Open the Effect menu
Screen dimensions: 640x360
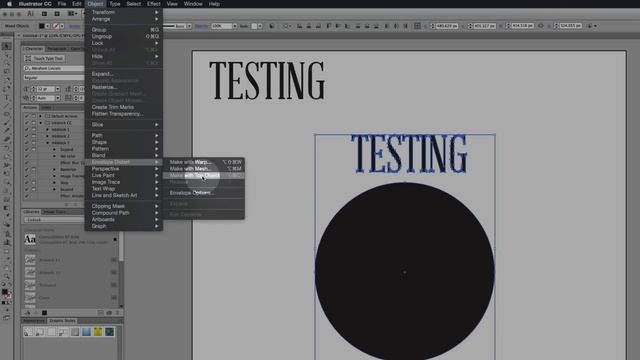tap(153, 4)
